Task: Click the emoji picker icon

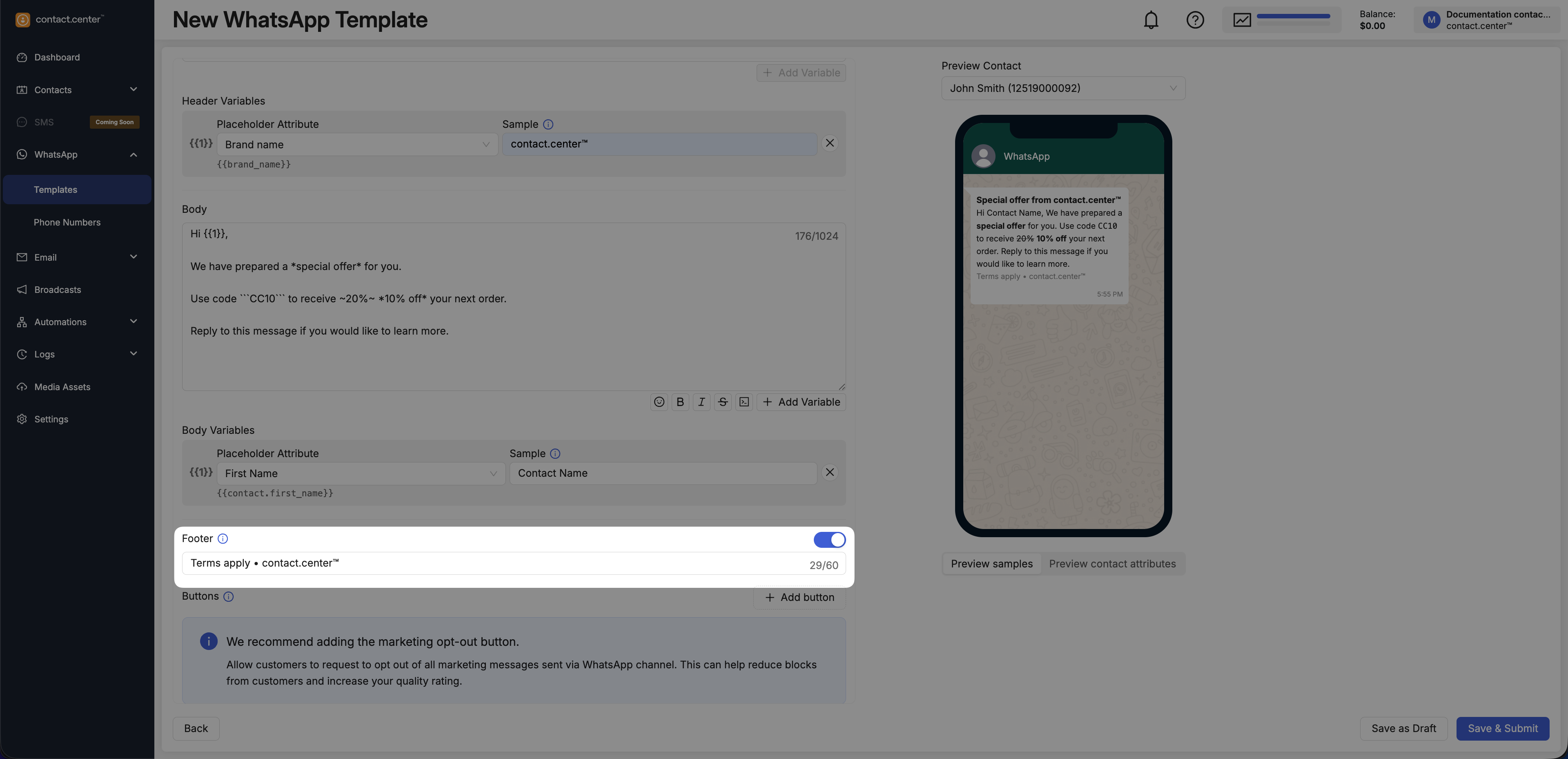Action: 659,402
